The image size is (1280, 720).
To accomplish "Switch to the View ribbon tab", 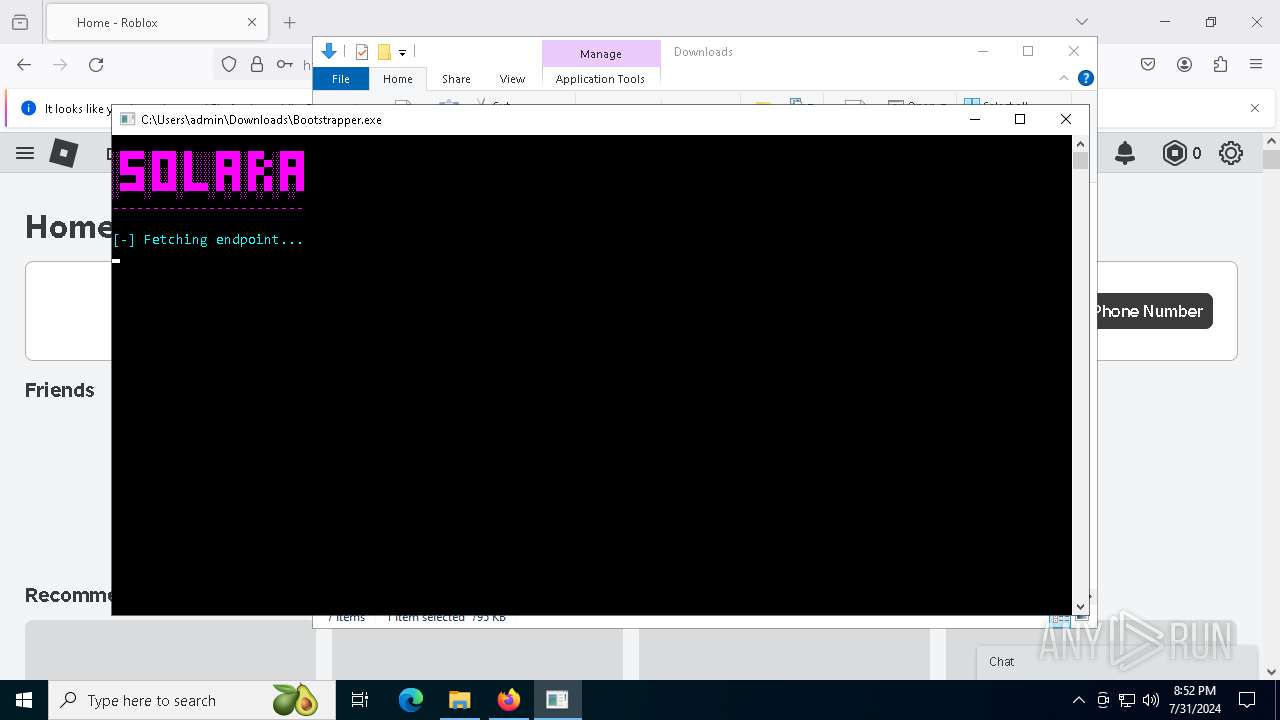I will pyautogui.click(x=512, y=79).
